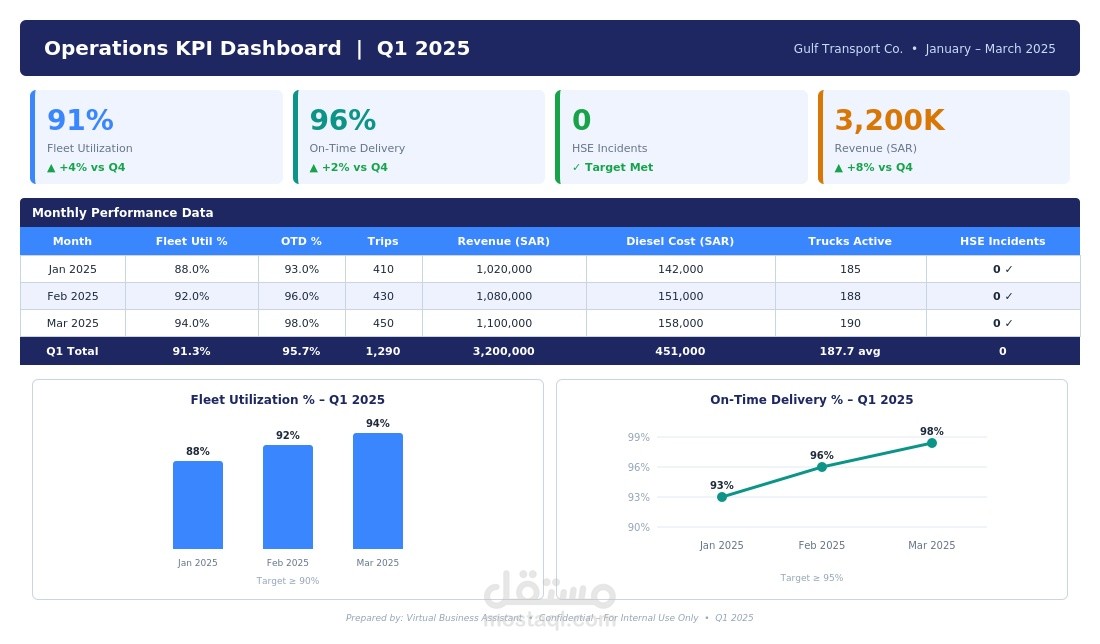Click the 96% data point on line chart
Screen dimensions: 1100x644
point(821,467)
